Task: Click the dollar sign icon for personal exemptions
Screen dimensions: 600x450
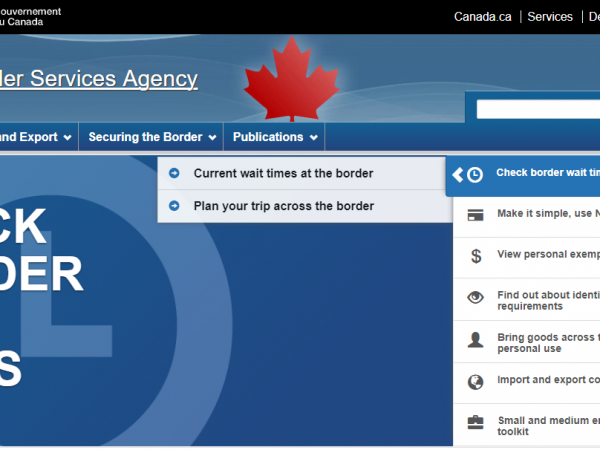Action: coord(476,255)
